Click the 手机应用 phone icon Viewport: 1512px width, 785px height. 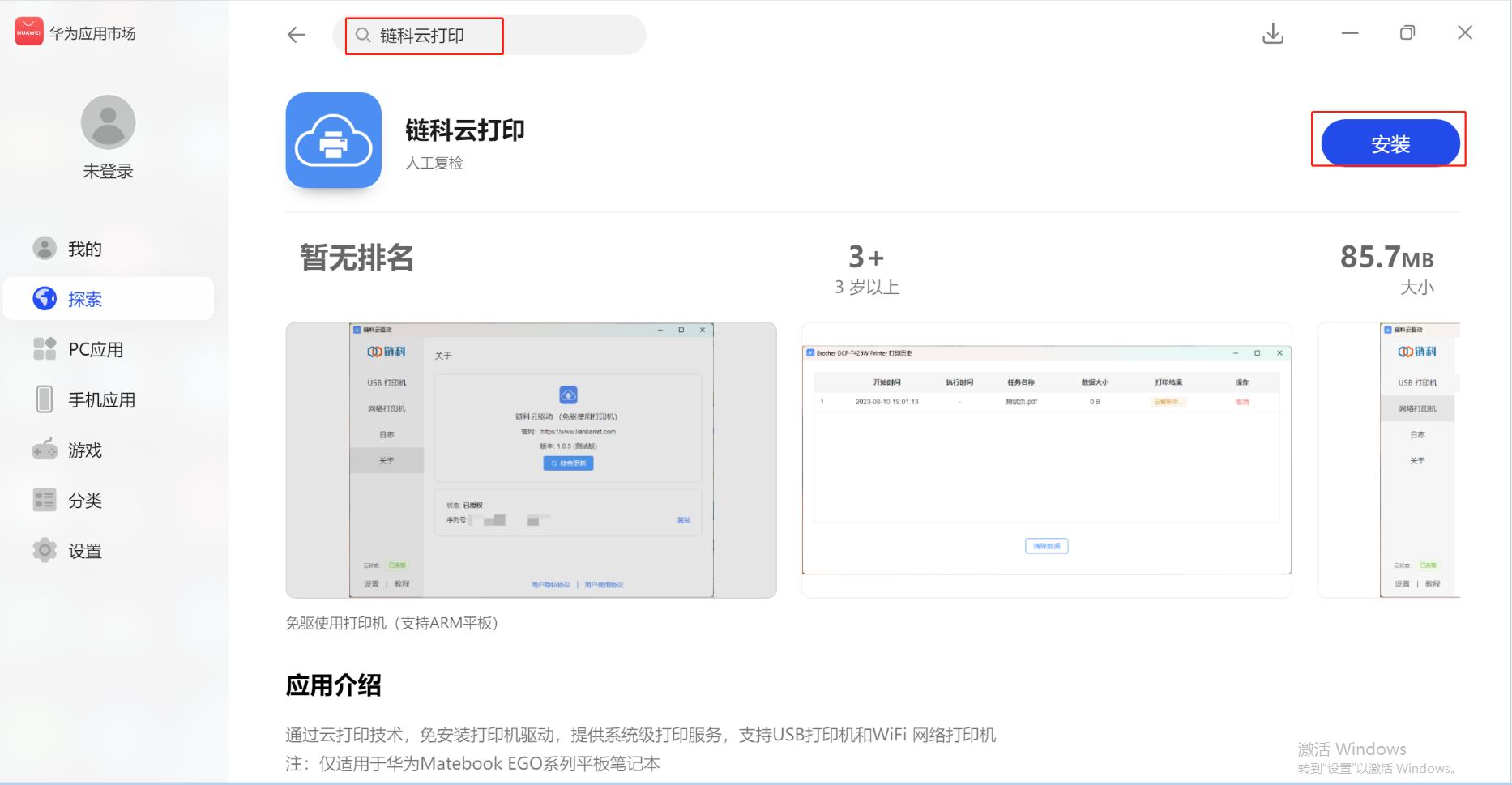45,399
